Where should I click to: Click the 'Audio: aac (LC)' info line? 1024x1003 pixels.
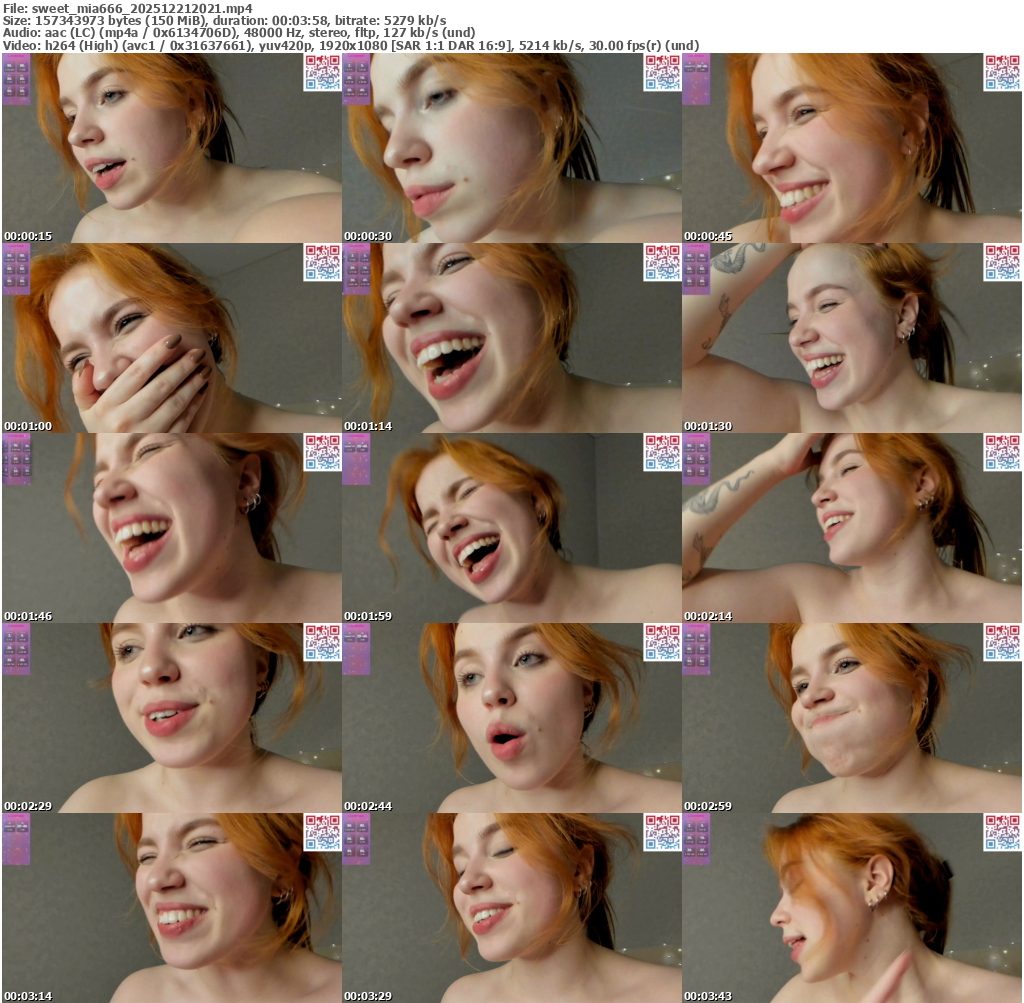(239, 33)
